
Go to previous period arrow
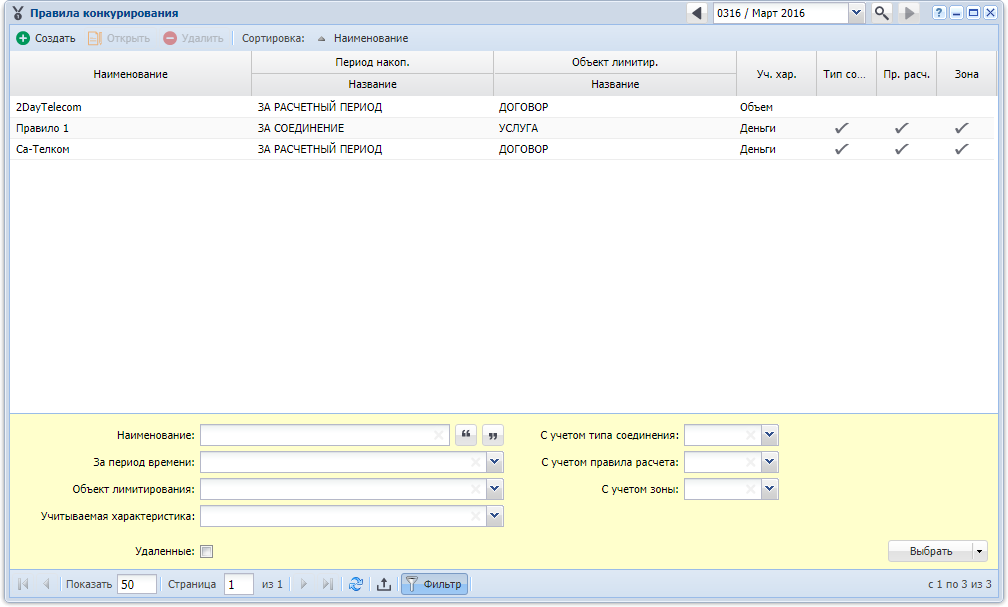click(697, 13)
